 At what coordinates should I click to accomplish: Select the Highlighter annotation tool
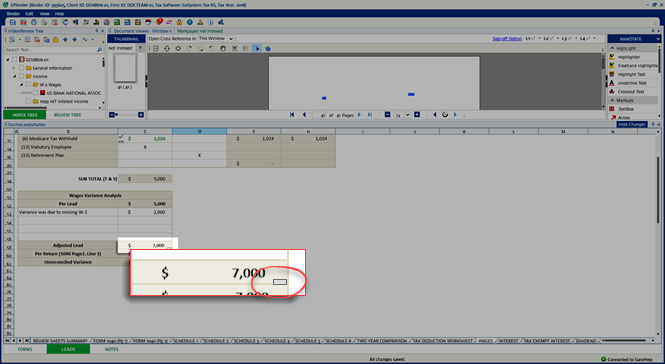(629, 57)
